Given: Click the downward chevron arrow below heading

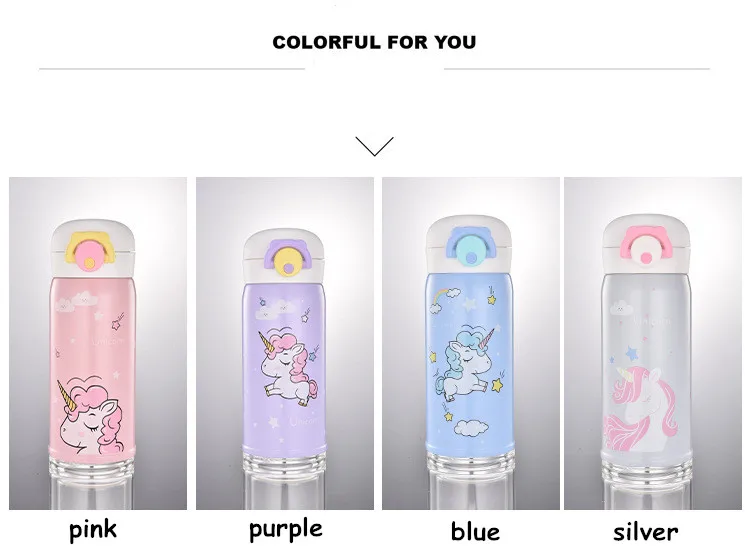Looking at the screenshot, I should [375, 146].
